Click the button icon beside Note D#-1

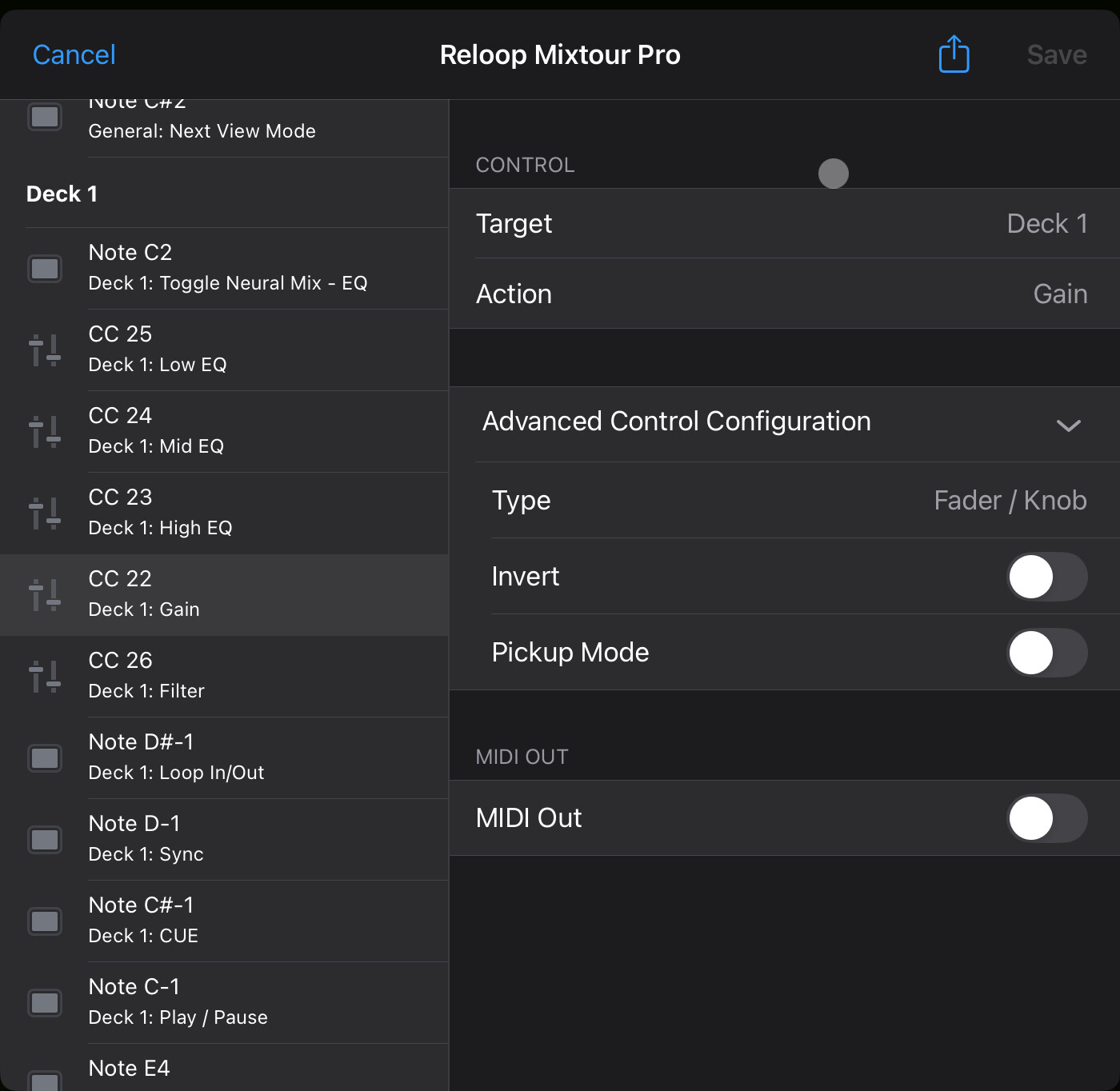(x=45, y=758)
